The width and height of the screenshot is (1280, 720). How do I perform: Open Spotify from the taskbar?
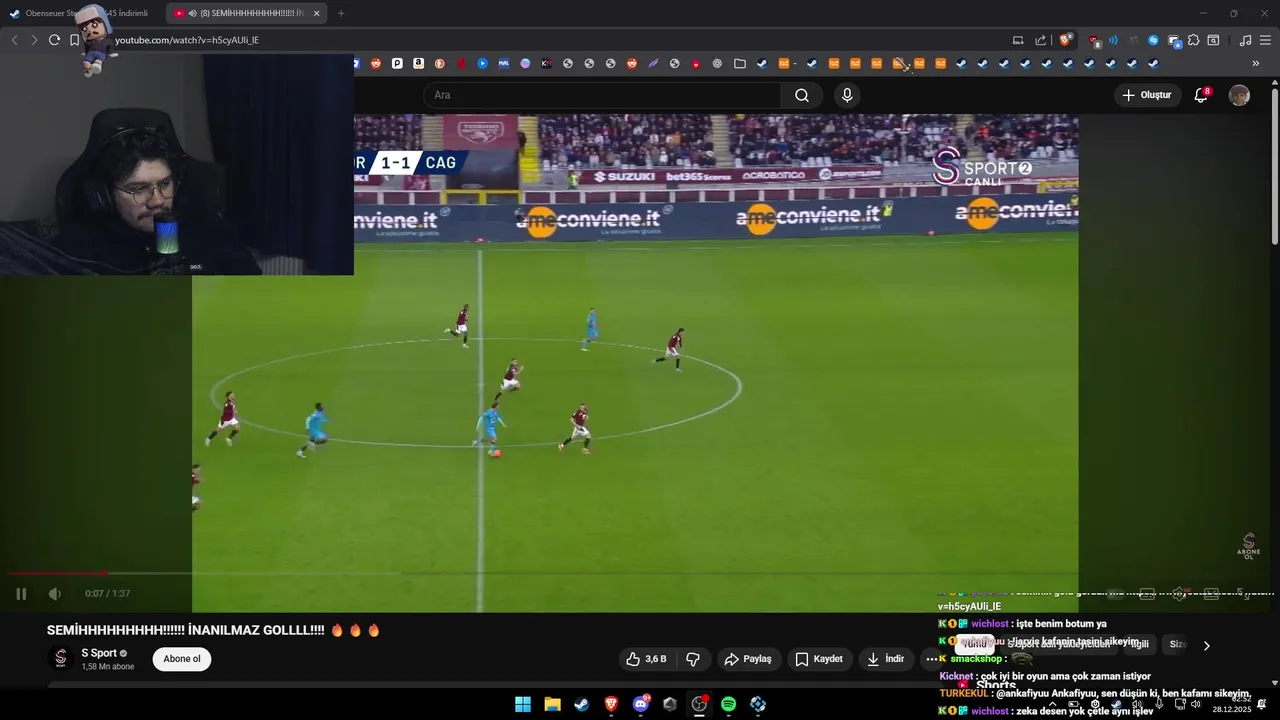click(x=728, y=704)
